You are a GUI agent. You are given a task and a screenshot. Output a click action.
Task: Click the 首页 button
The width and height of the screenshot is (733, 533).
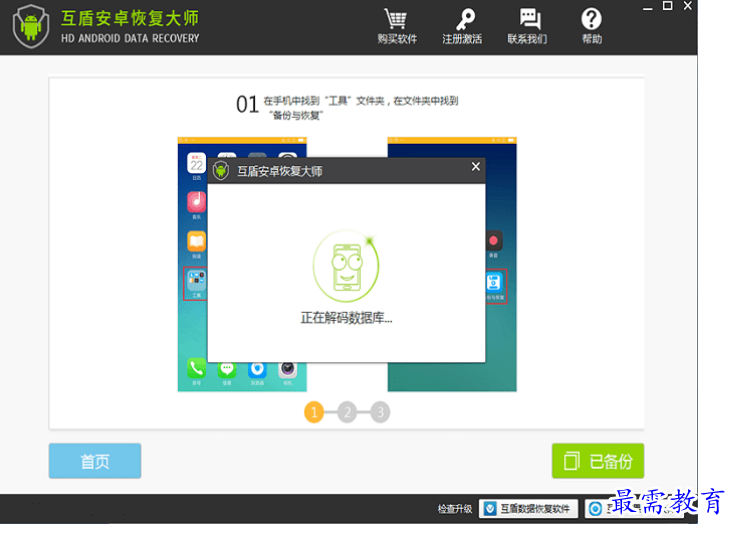pos(95,461)
